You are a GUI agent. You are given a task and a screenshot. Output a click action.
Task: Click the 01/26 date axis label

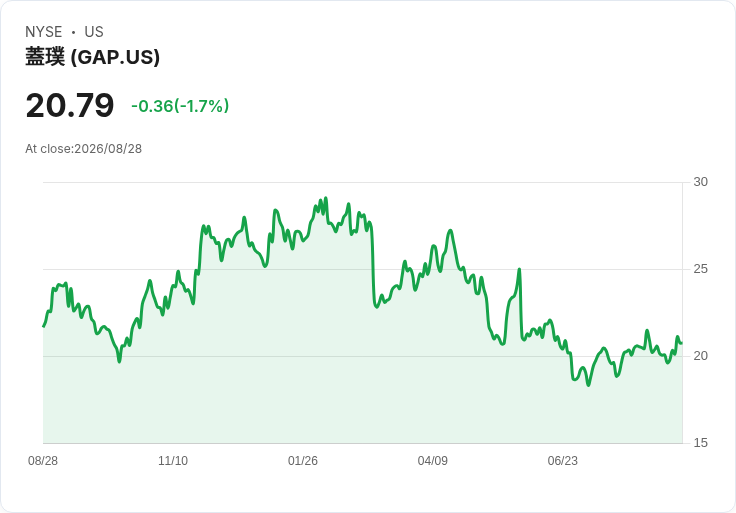click(x=303, y=461)
